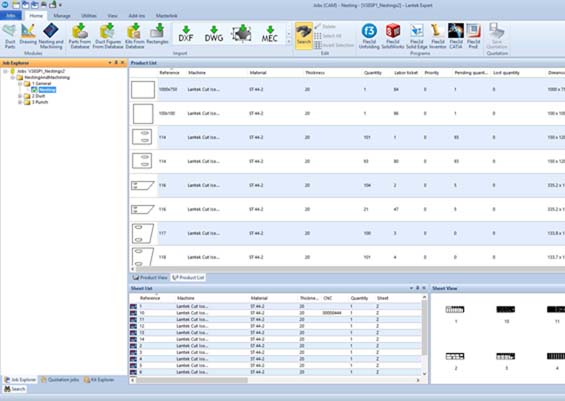The image size is (565, 401).
Task: Switch to View ribbon tab
Action: [x=112, y=16]
